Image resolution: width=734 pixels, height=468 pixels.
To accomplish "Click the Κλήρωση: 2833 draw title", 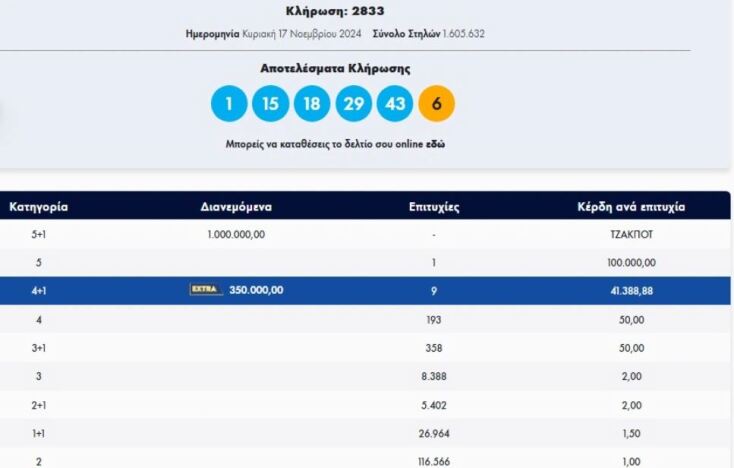I will coord(335,10).
